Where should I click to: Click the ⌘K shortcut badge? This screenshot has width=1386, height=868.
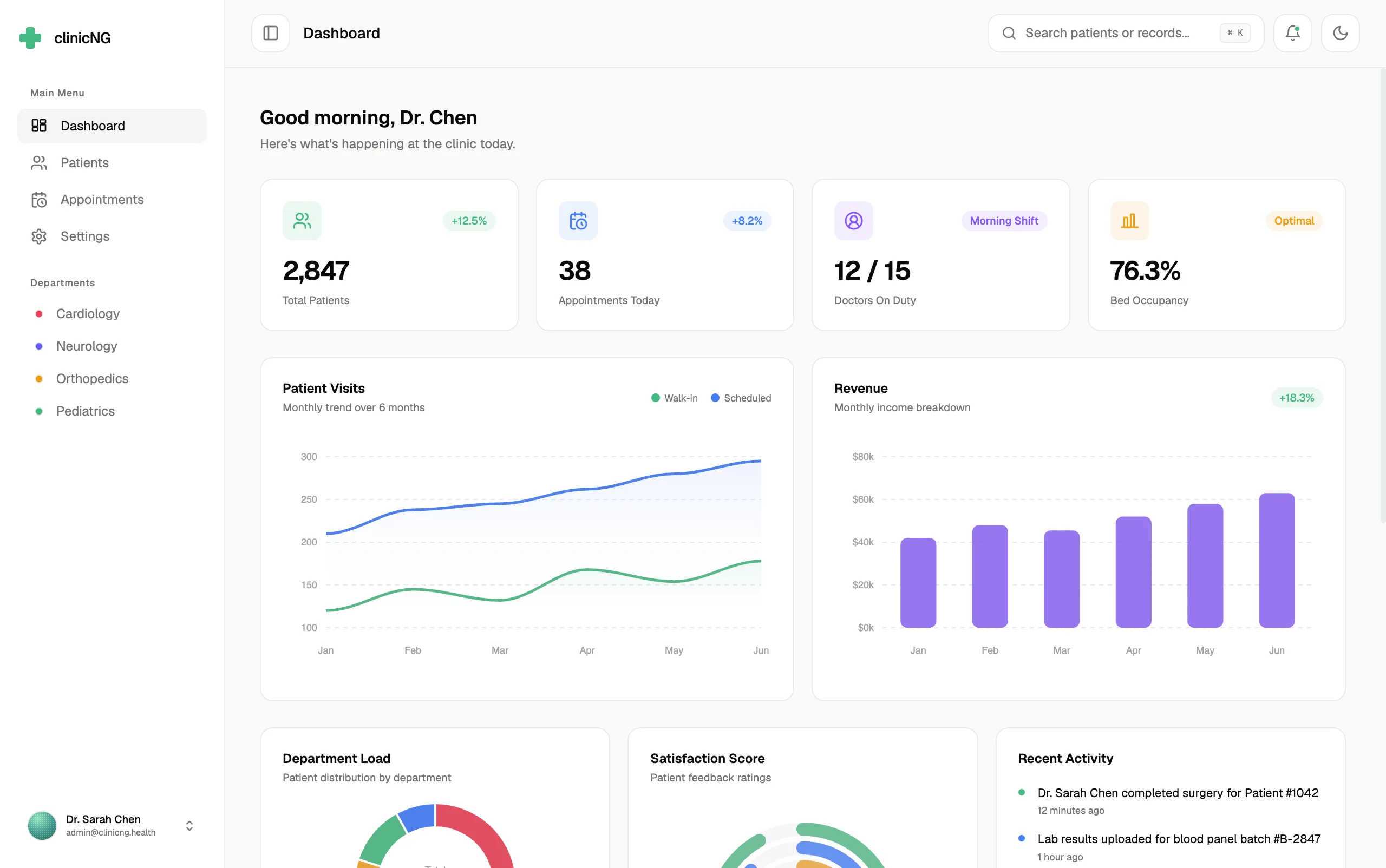[x=1235, y=32]
